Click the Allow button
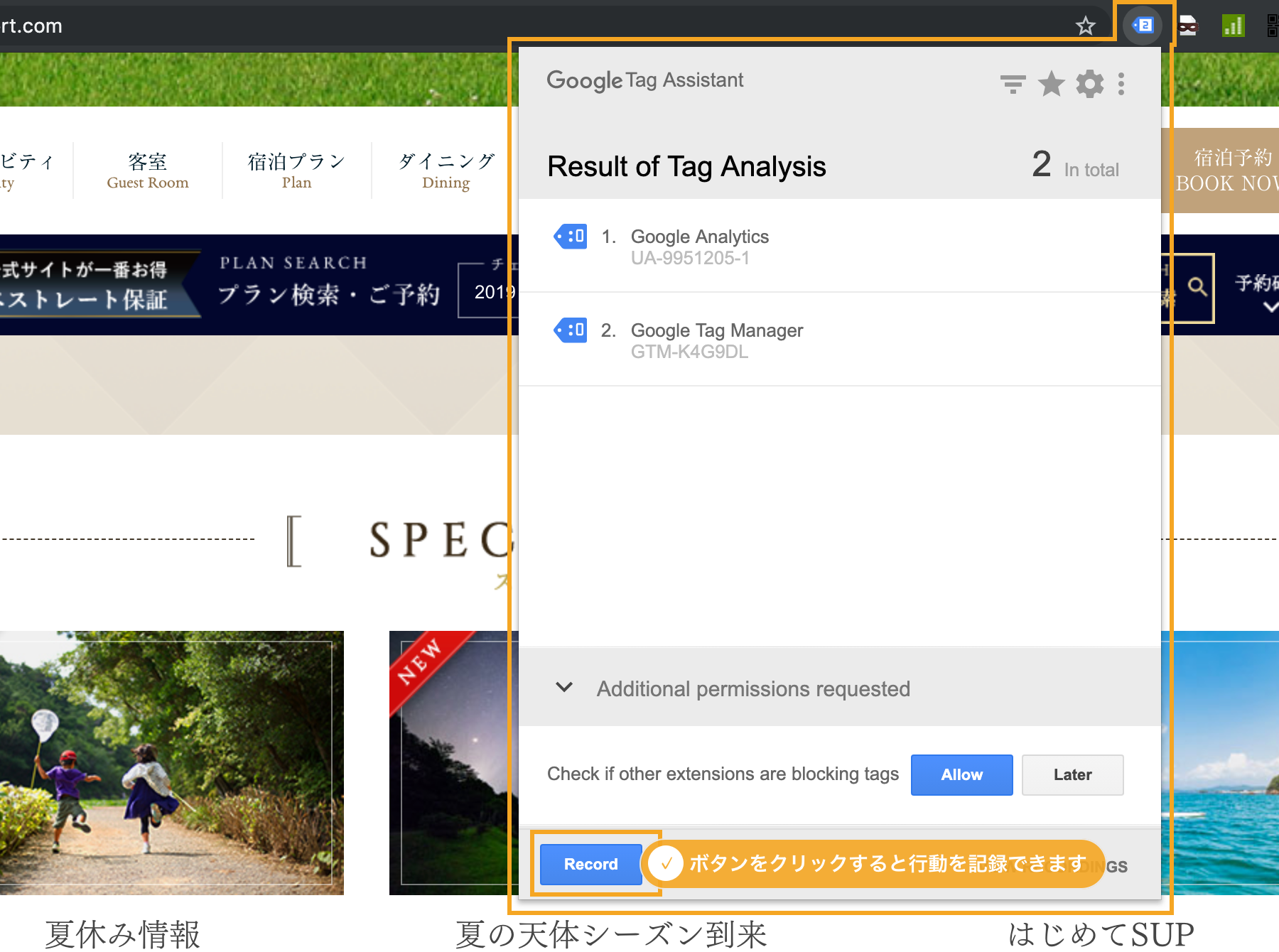This screenshot has height=952, width=1279. click(961, 774)
